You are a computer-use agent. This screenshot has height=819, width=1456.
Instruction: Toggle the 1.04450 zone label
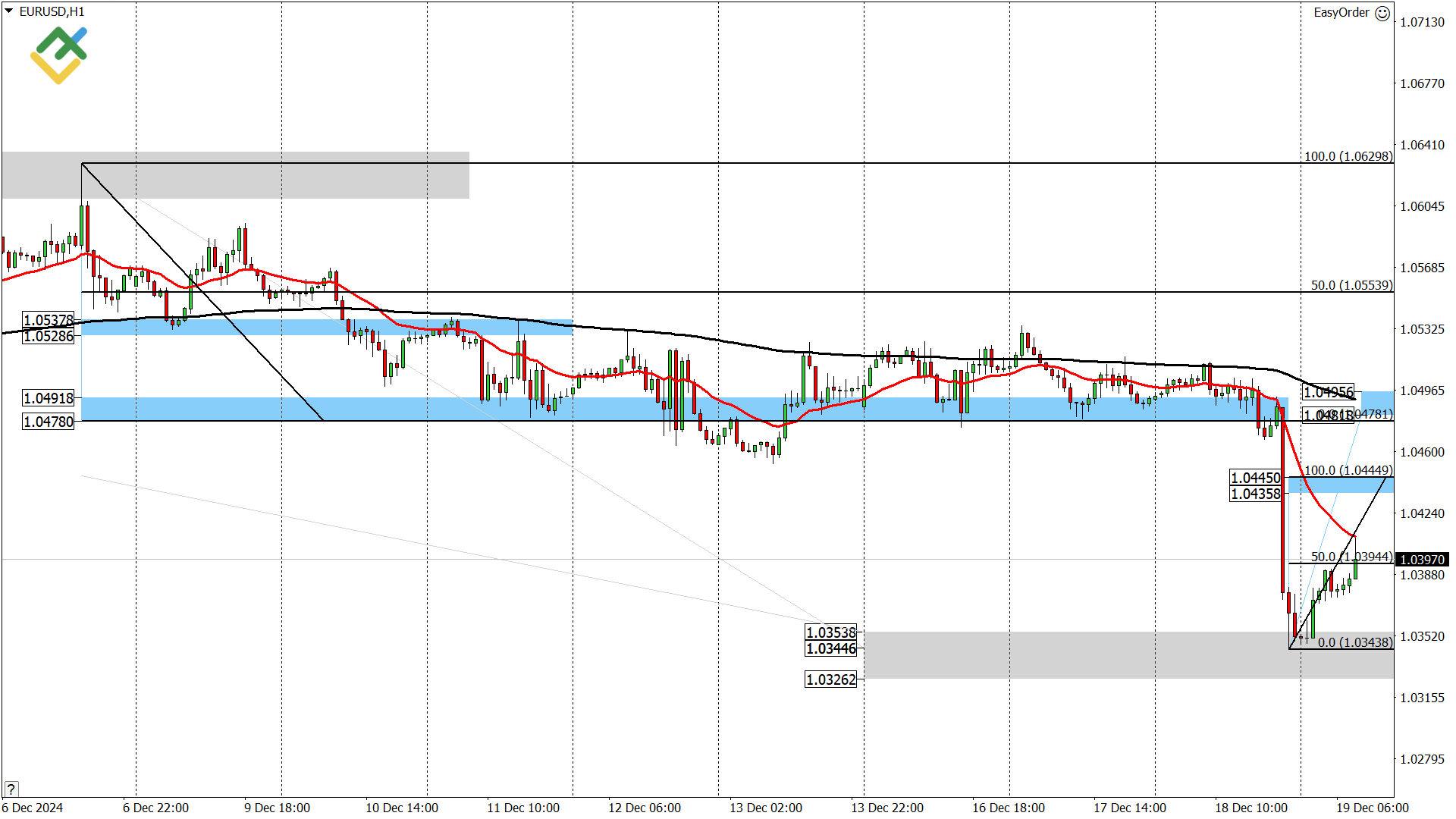point(1255,478)
